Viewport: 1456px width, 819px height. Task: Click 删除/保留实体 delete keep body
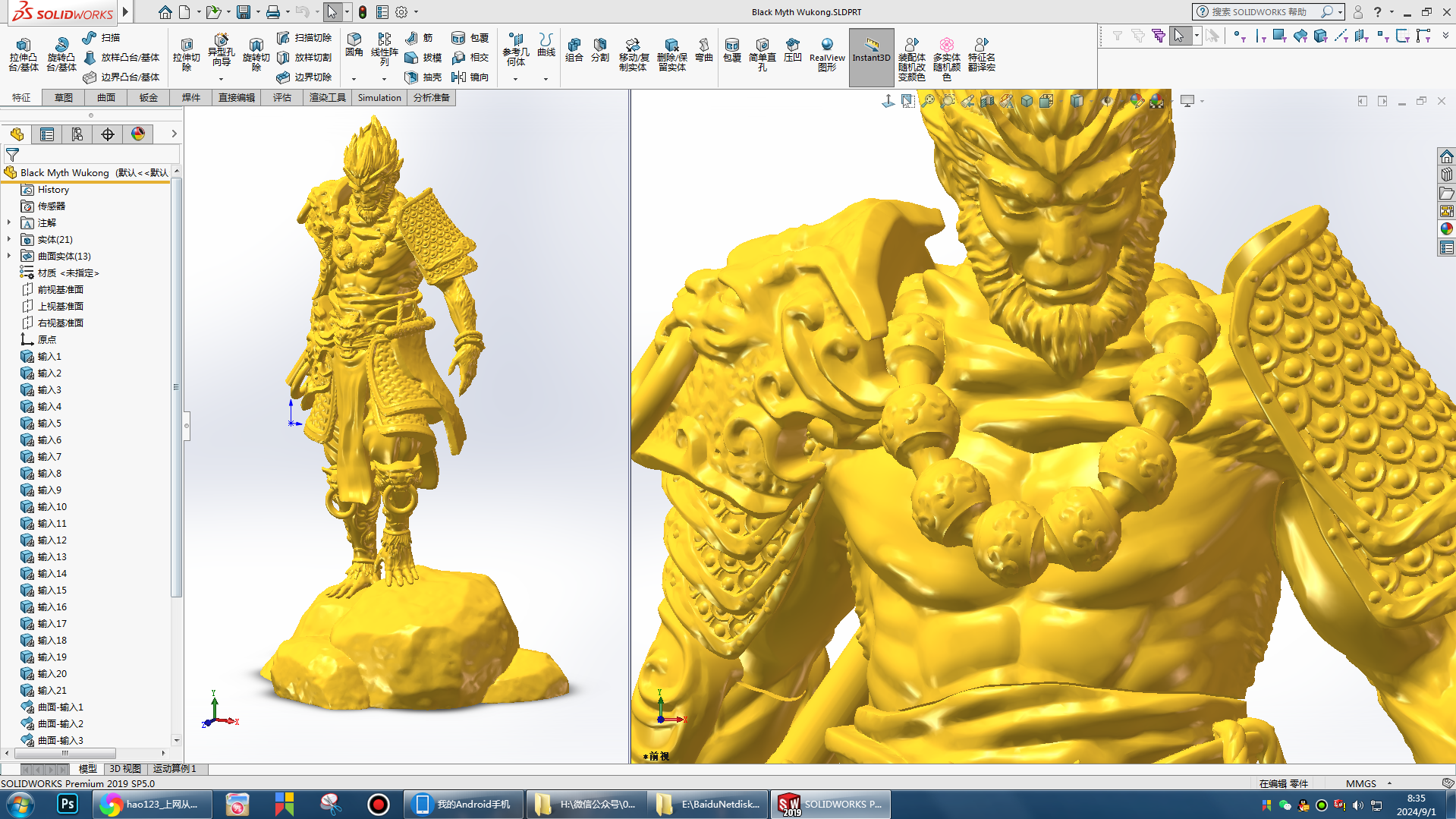pyautogui.click(x=671, y=55)
